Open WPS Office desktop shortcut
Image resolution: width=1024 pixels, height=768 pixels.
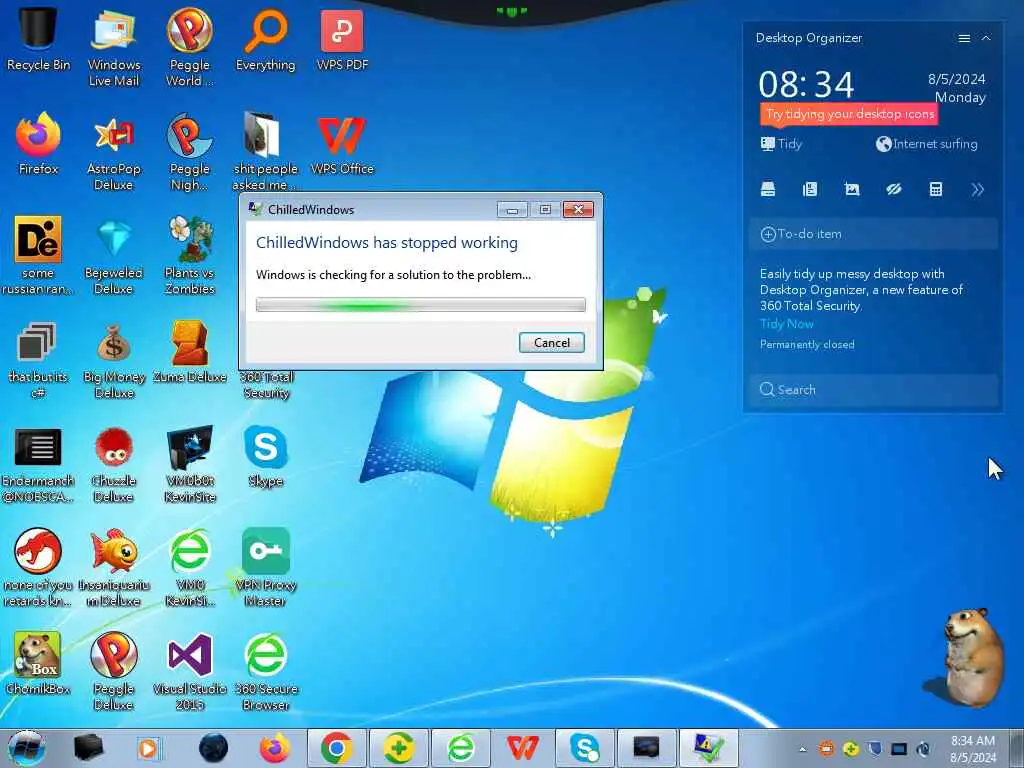342,145
